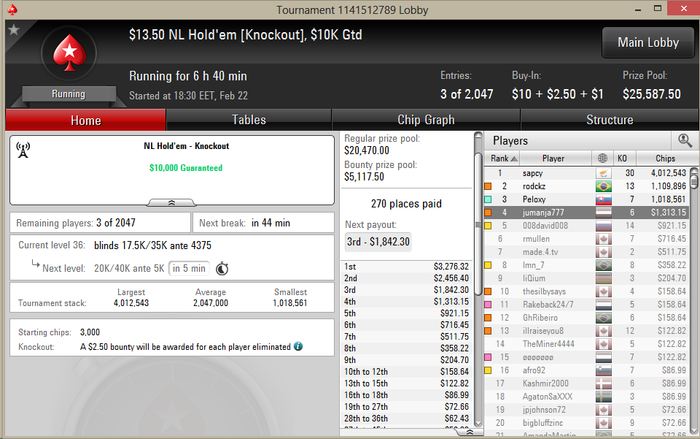Click the orange color tag beside rodckz
This screenshot has width=700, height=439.
488,186
